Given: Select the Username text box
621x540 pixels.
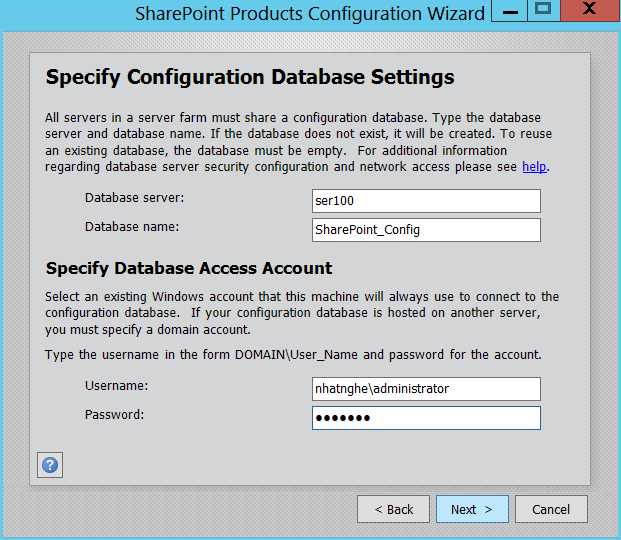Looking at the screenshot, I should point(426,389).
